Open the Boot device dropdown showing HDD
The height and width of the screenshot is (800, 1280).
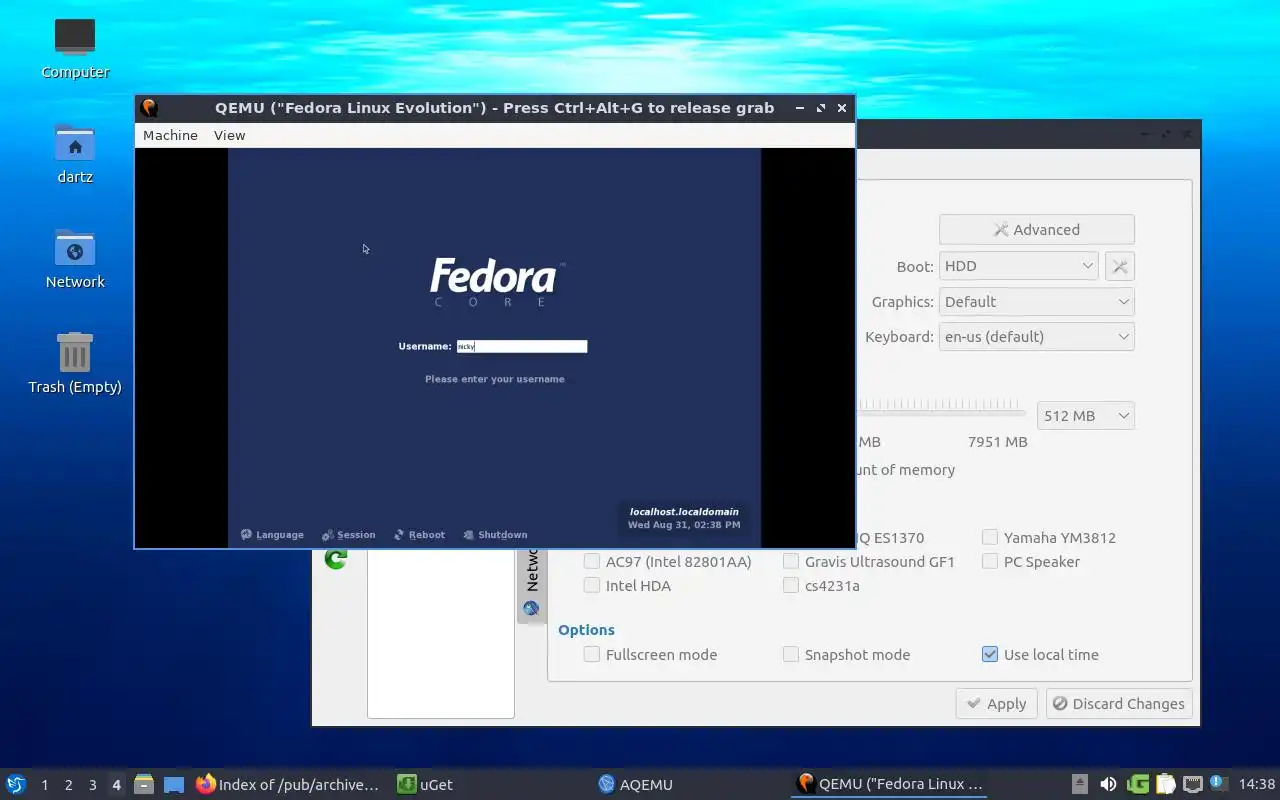pyautogui.click(x=1018, y=266)
